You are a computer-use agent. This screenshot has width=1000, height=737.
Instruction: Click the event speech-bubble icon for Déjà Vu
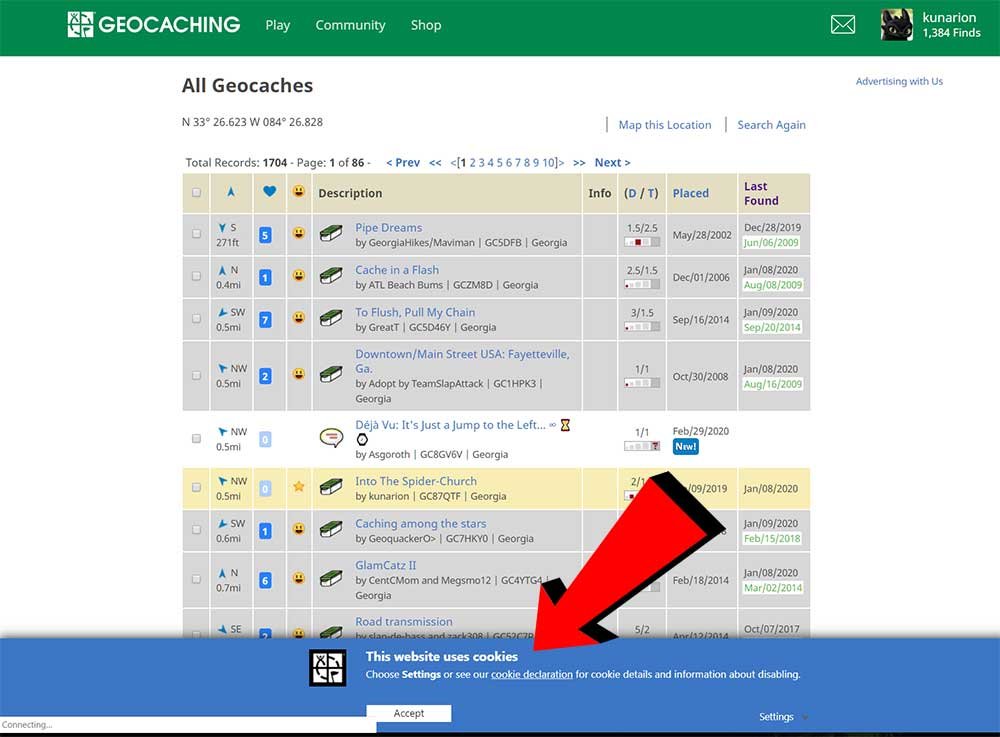[331, 437]
